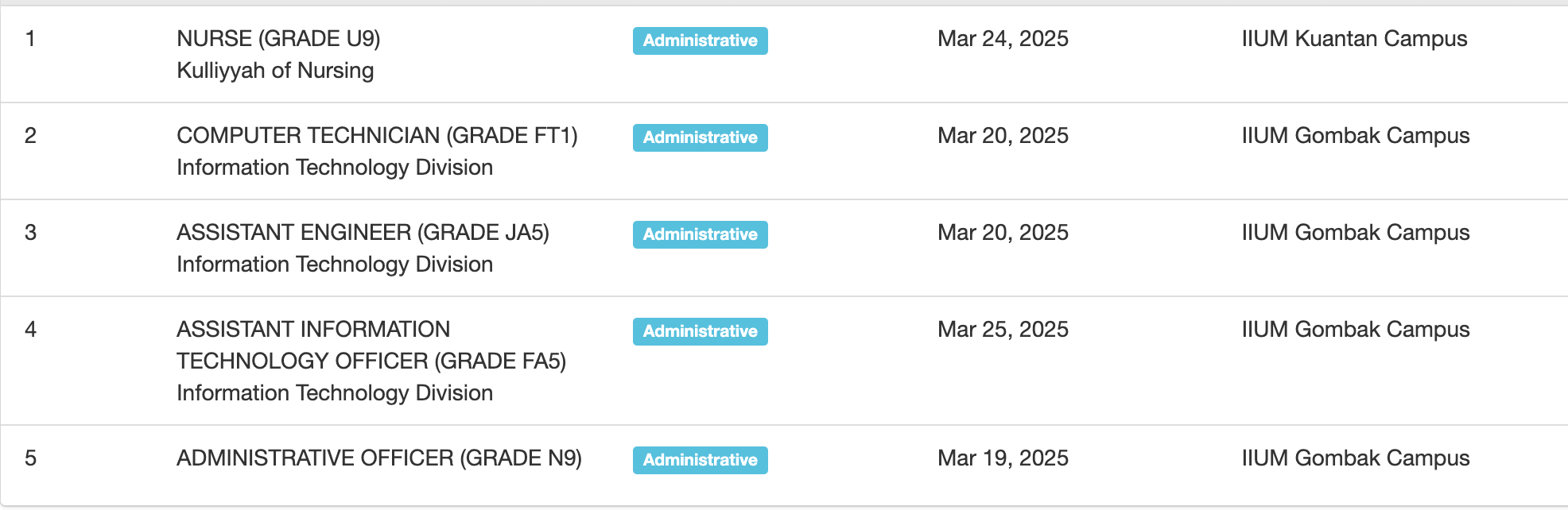Click the IIUM Kuantan Campus location
The width and height of the screenshot is (1568, 510).
click(x=1354, y=39)
